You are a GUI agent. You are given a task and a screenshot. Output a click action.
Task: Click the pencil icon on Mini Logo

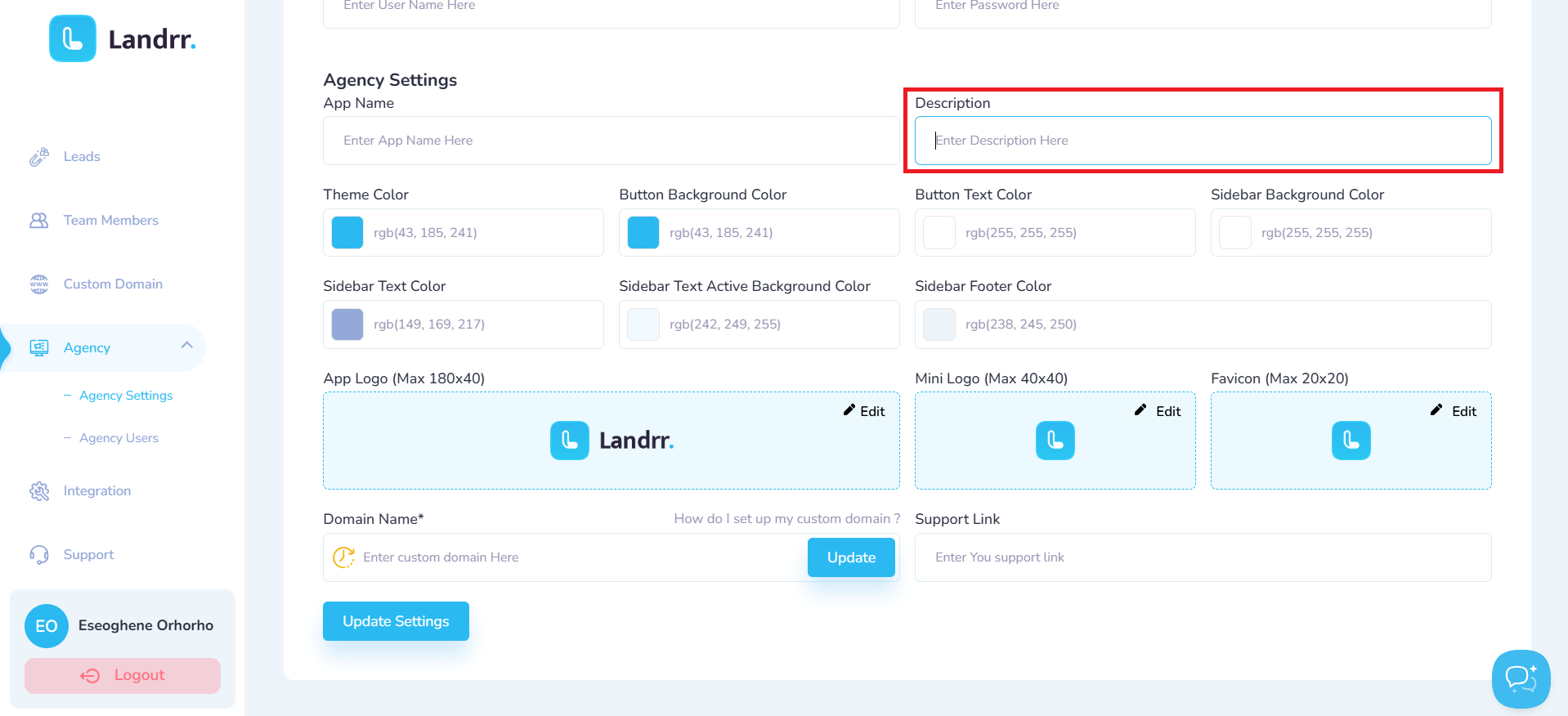pos(1140,410)
